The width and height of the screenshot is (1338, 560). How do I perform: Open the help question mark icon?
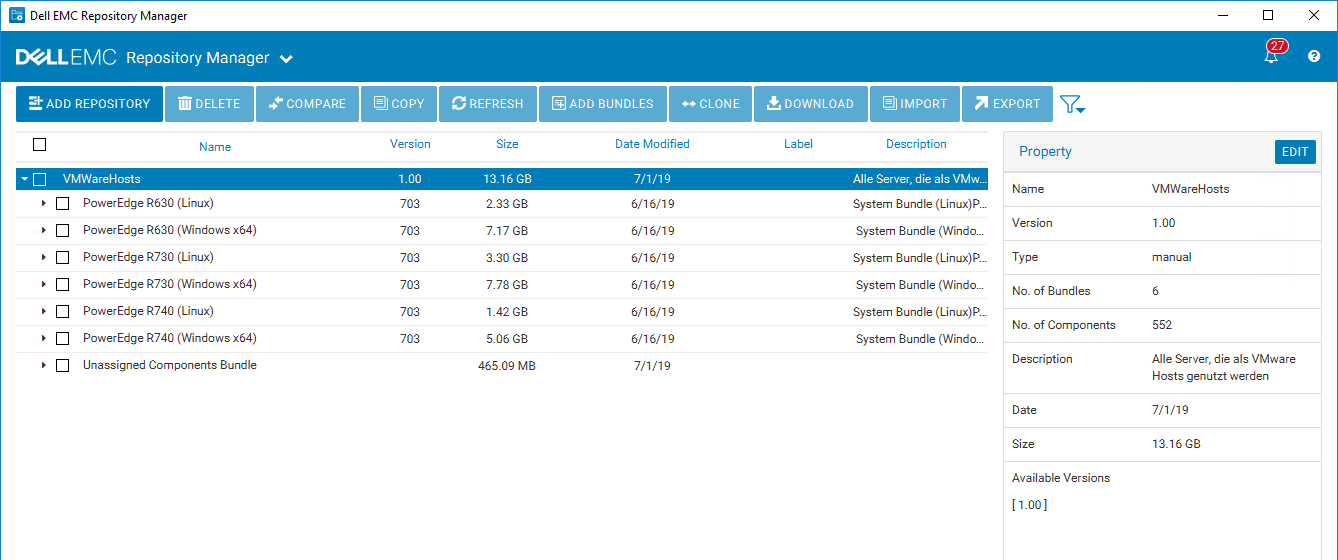click(x=1314, y=57)
